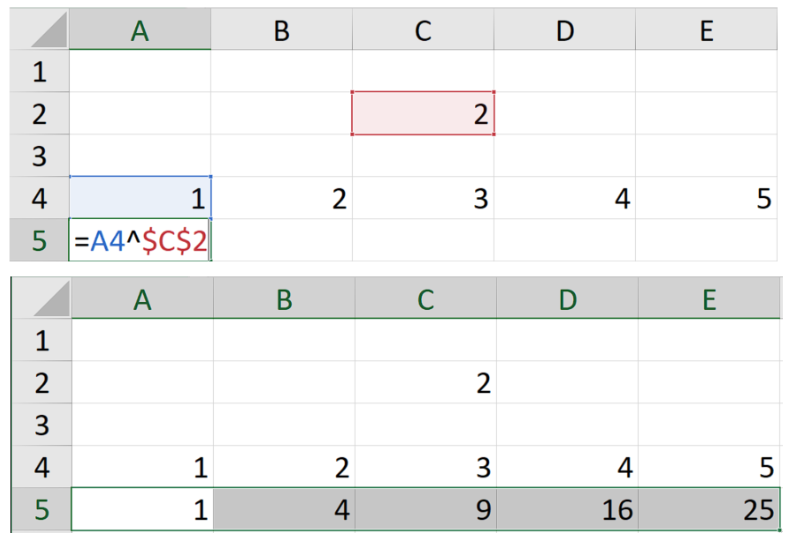Image resolution: width=787 pixels, height=538 pixels.
Task: Click cell A5 with value 1 in bottom sheet
Action: (x=143, y=509)
